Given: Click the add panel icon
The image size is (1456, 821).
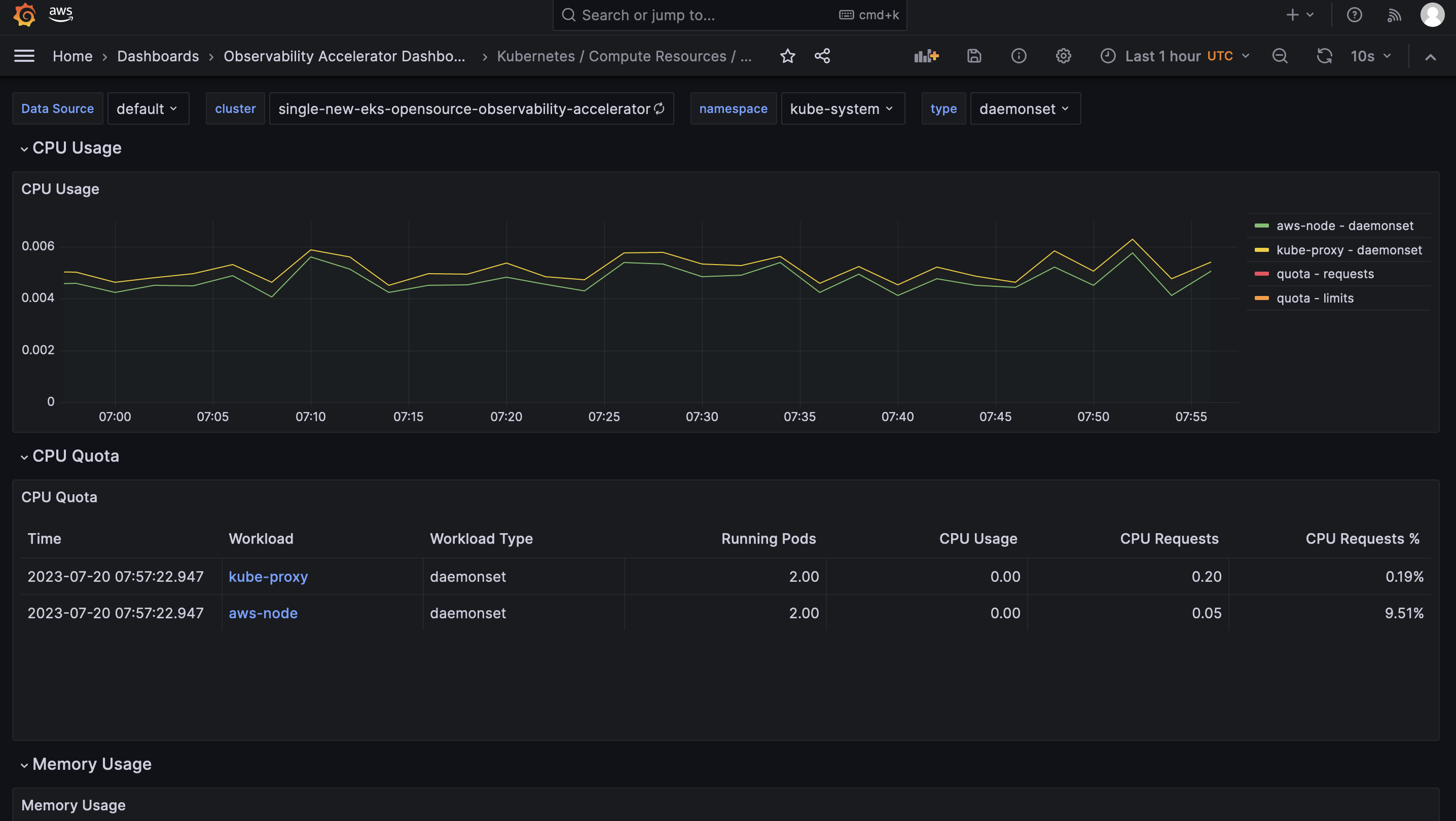Looking at the screenshot, I should pos(926,56).
